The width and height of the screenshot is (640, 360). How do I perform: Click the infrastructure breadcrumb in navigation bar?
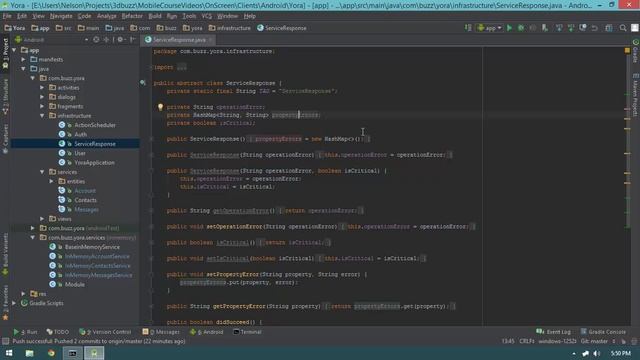(x=229, y=28)
